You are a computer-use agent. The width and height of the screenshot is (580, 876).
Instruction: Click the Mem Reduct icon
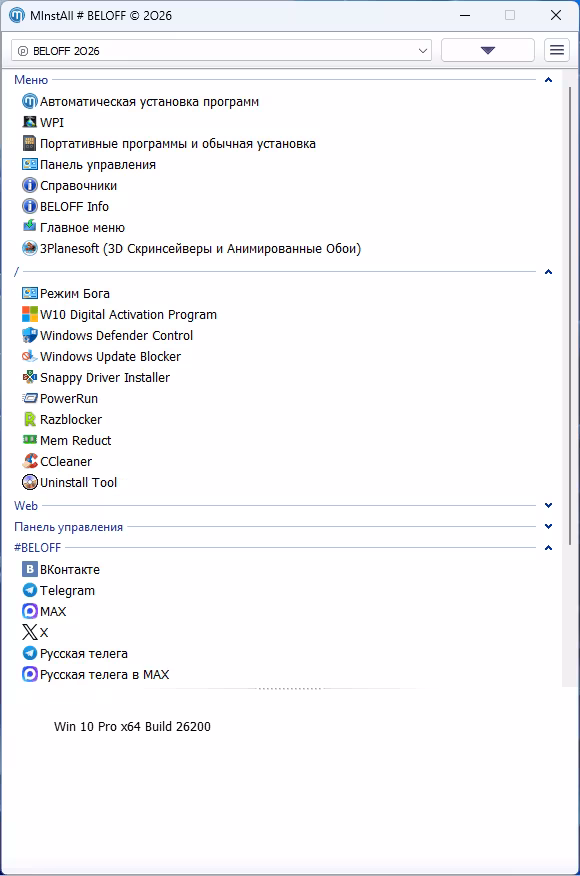point(30,440)
